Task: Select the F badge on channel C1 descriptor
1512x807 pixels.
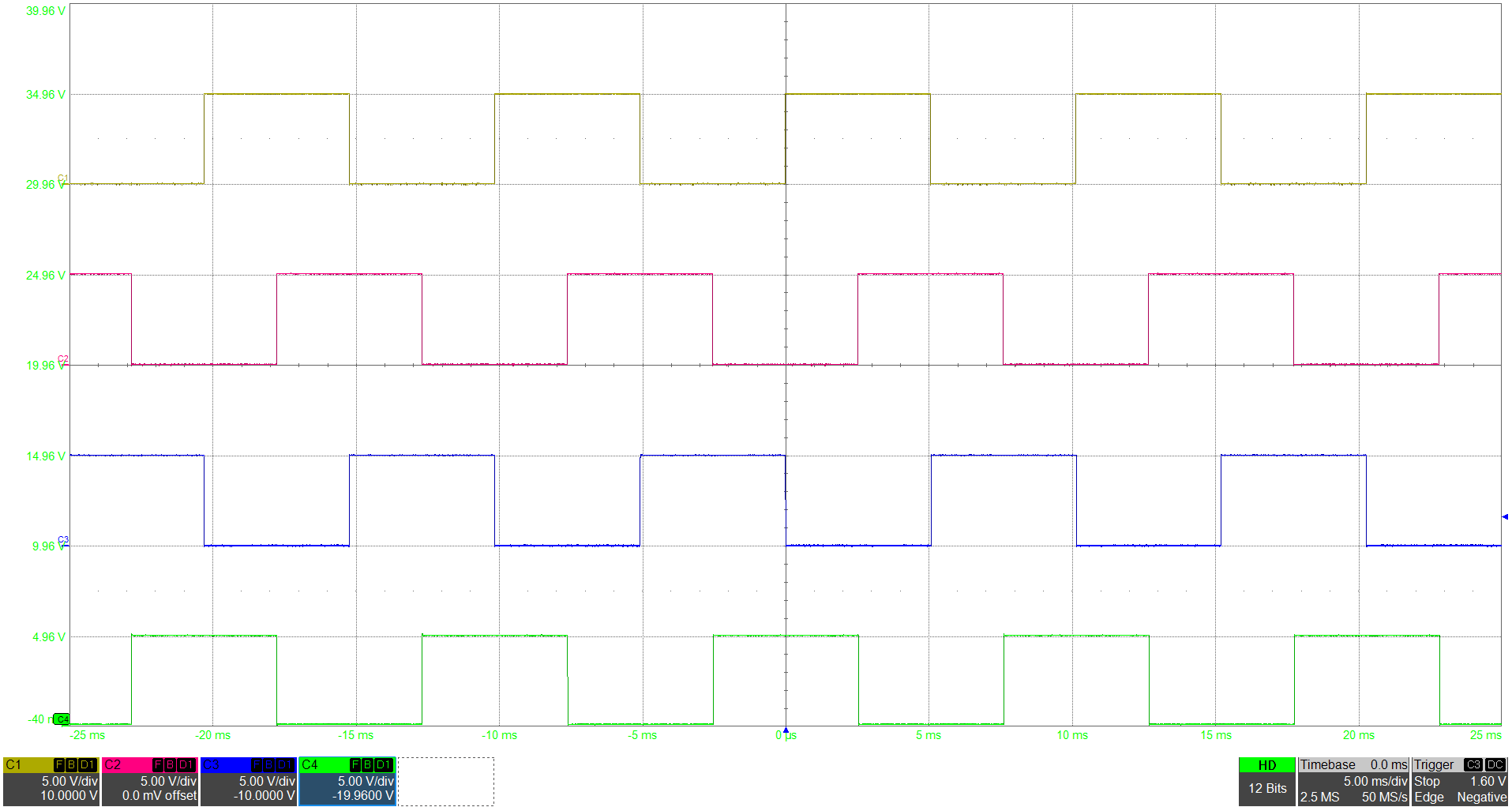Action: pos(59,765)
